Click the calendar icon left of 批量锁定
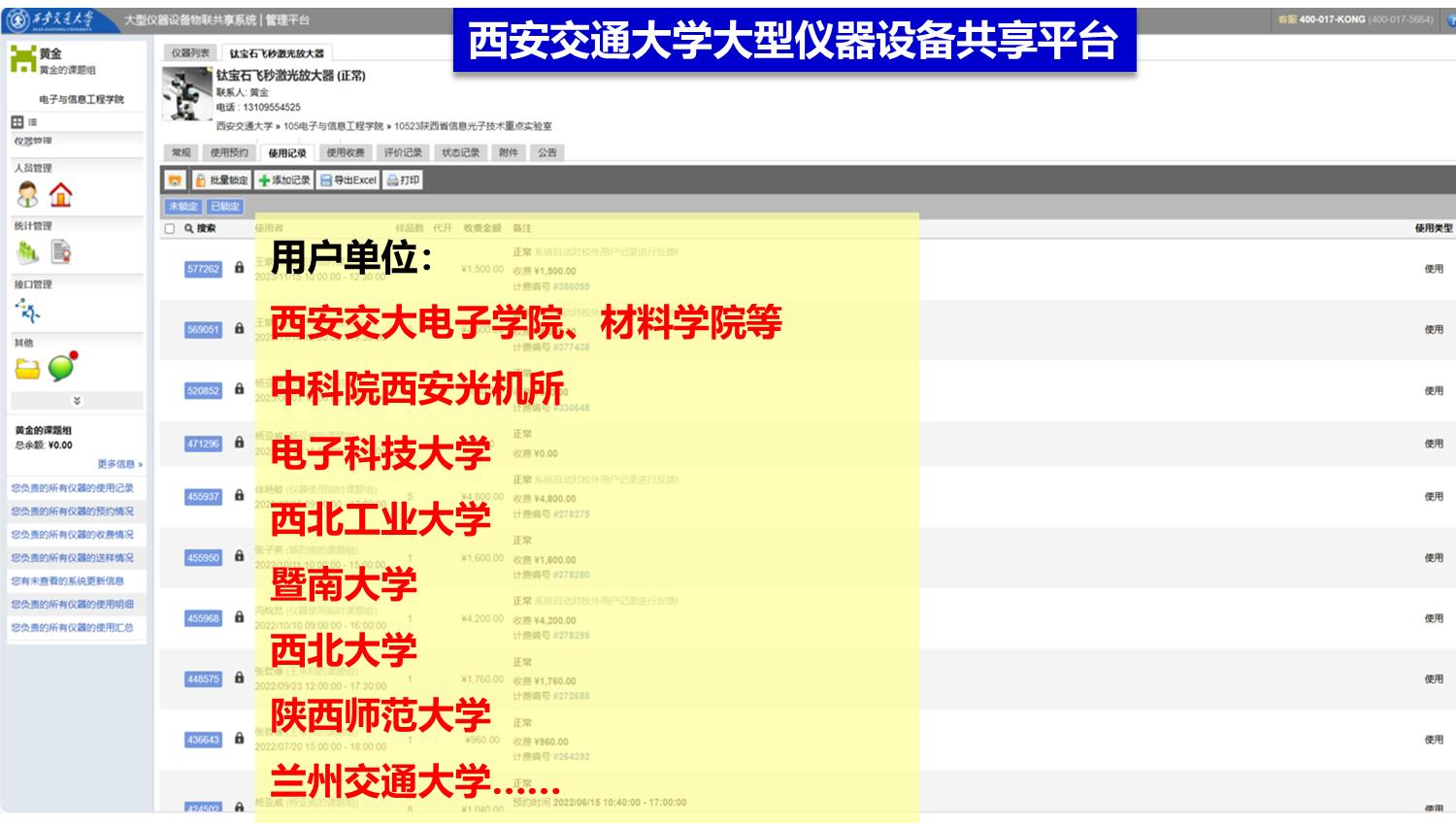 (175, 181)
